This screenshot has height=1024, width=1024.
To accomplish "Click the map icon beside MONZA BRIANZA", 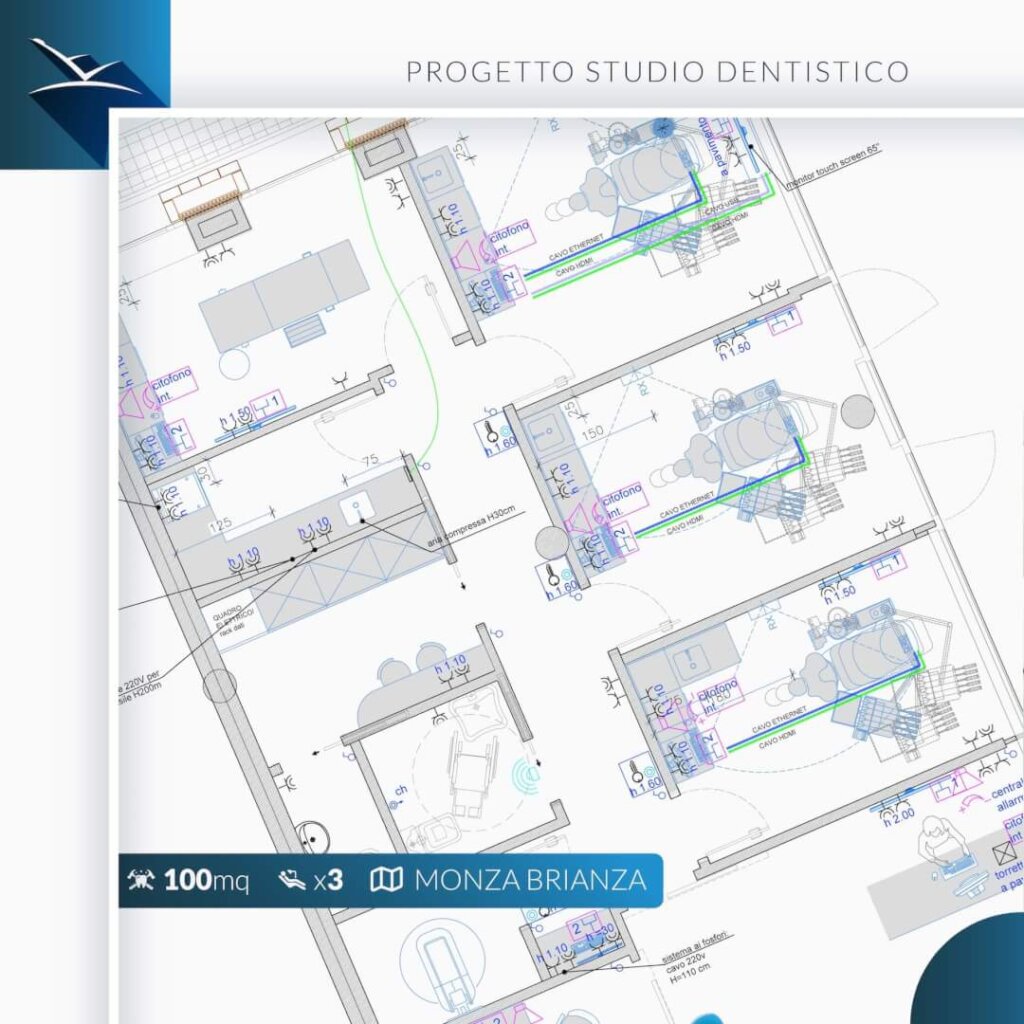I will 386,880.
